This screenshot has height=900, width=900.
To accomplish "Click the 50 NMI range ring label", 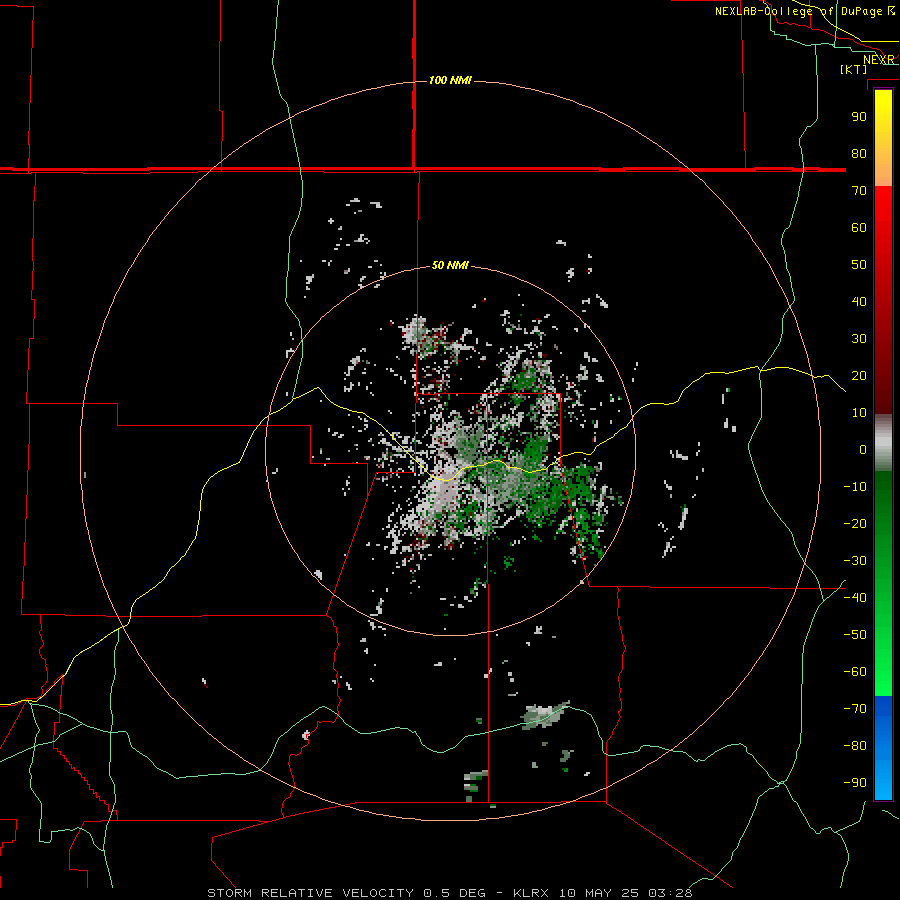I will pos(450,265).
